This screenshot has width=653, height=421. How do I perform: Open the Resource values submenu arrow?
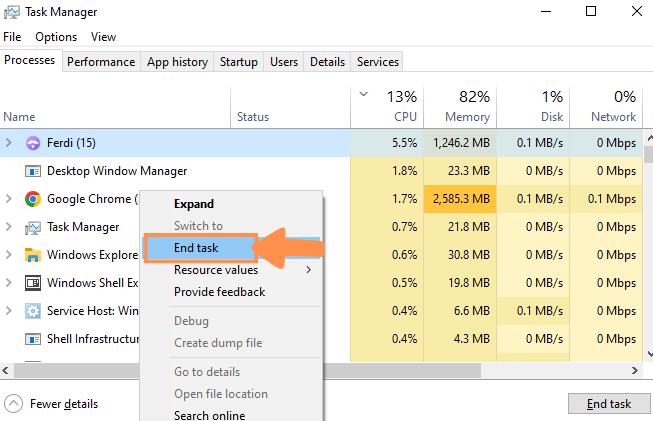pos(309,270)
